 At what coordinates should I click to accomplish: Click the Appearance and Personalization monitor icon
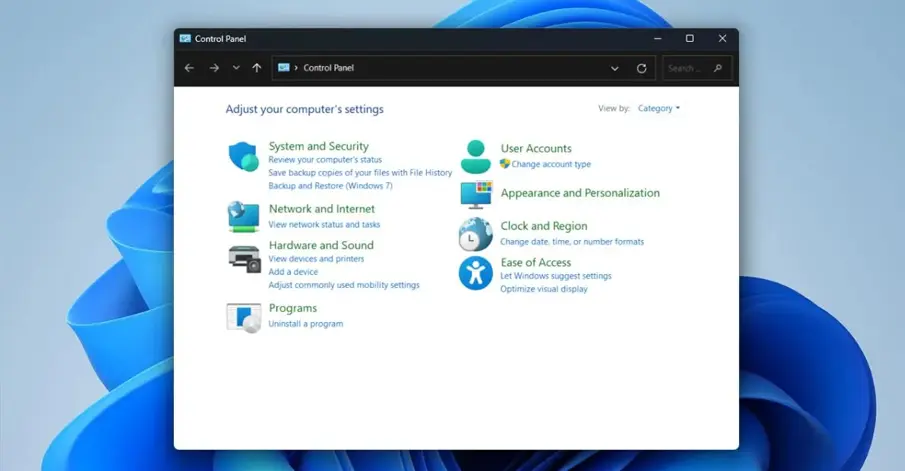(x=476, y=194)
